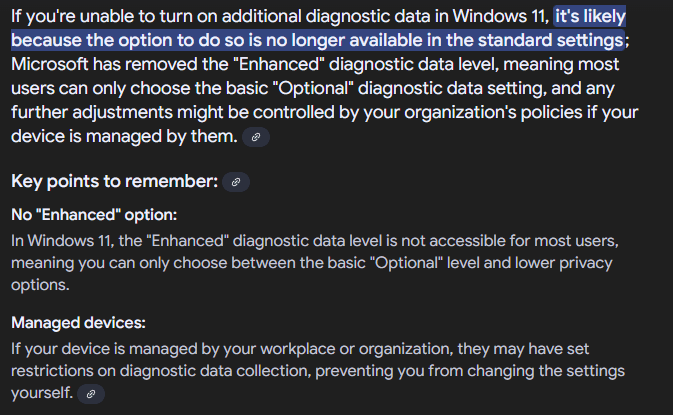Click 'restrictions on diagnostic data collection' text

click(161, 371)
